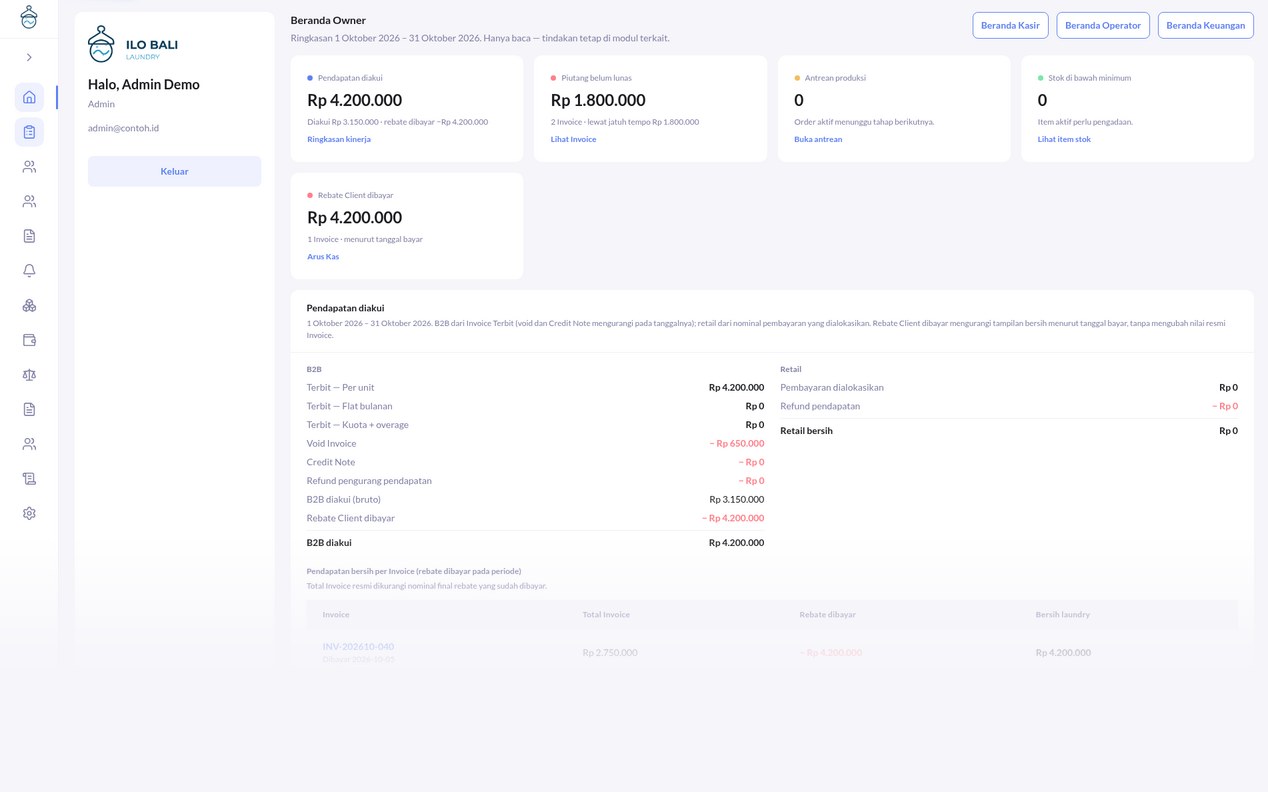Open the Buka antrean link
Viewport: 1268px width, 792px height.
click(x=818, y=139)
